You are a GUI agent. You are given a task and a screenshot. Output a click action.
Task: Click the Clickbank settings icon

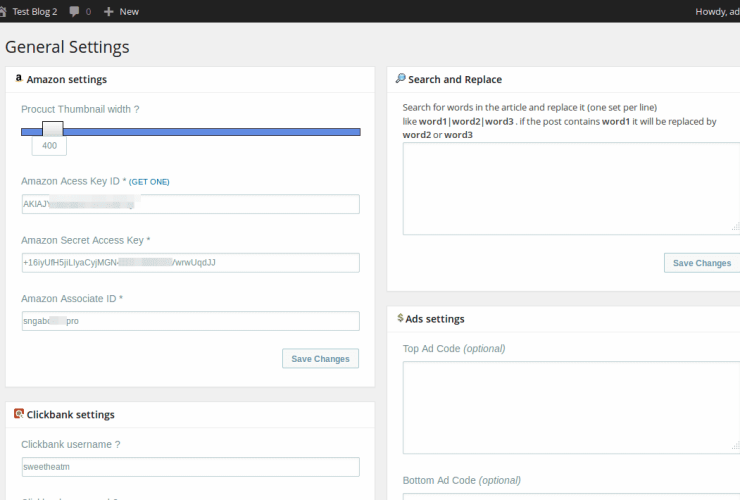coord(19,414)
